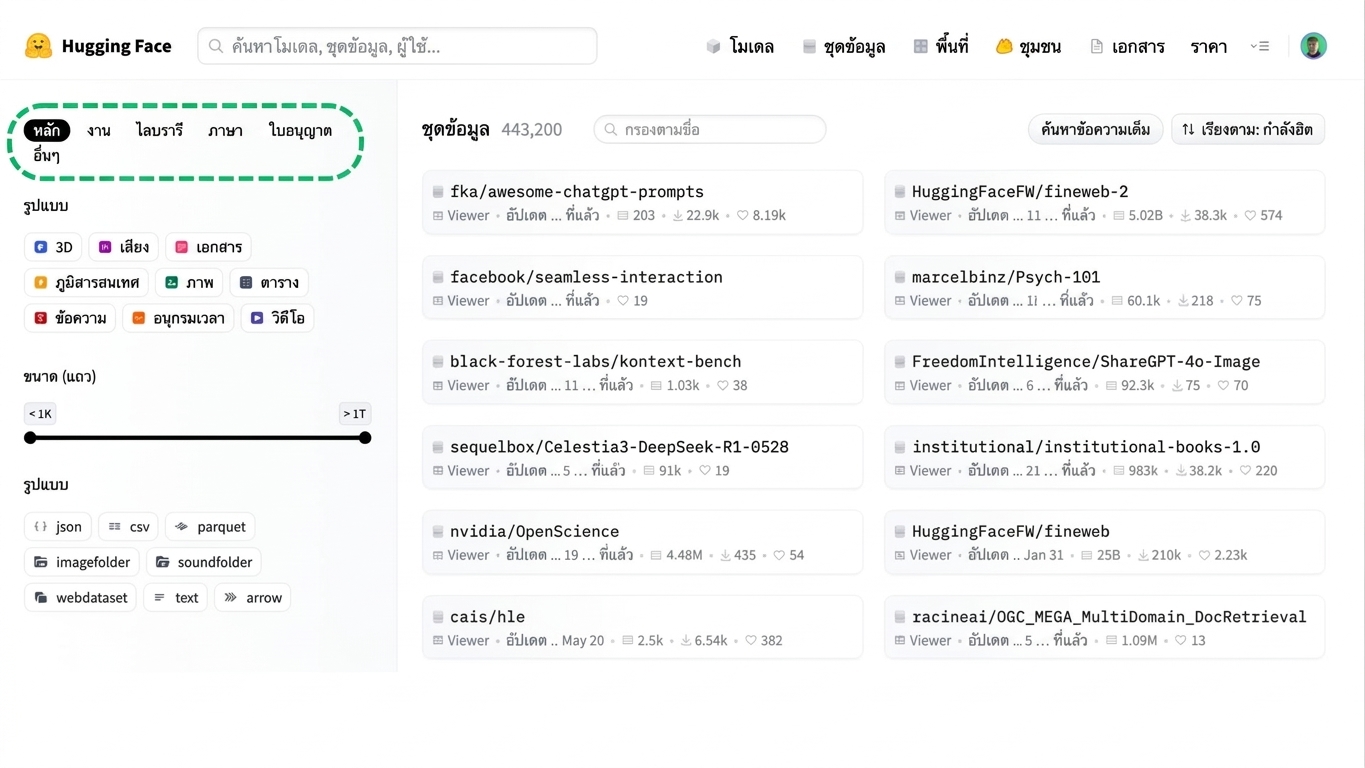Screen dimensions: 1365x768
Task: Click the ค้นหาข้อความเต็ม button
Action: (1095, 129)
